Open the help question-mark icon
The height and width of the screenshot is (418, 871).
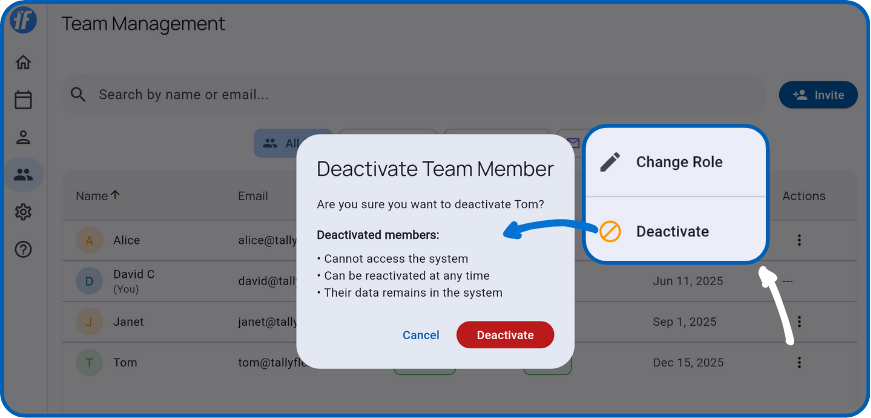[x=23, y=250]
